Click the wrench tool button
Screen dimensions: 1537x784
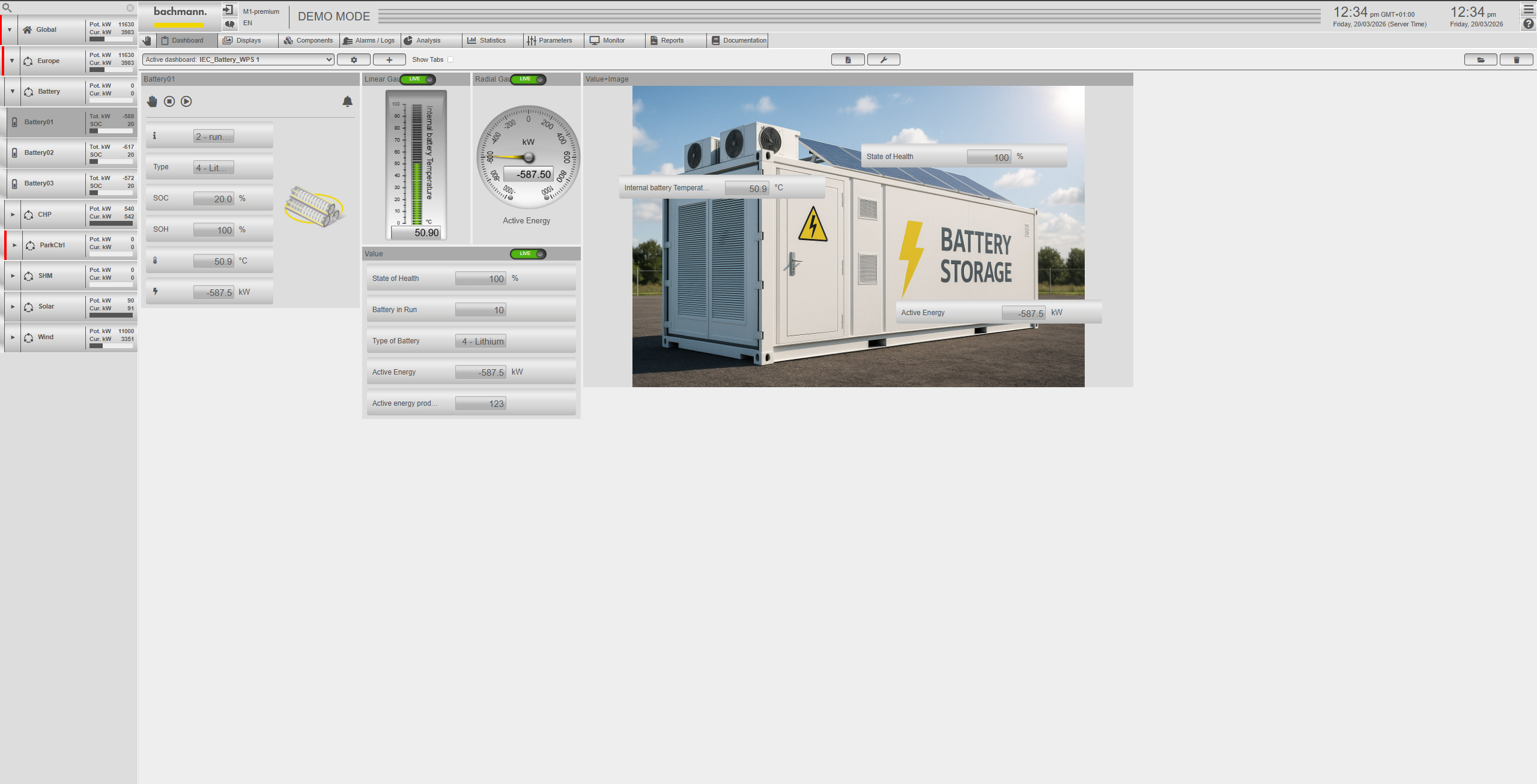[883, 59]
